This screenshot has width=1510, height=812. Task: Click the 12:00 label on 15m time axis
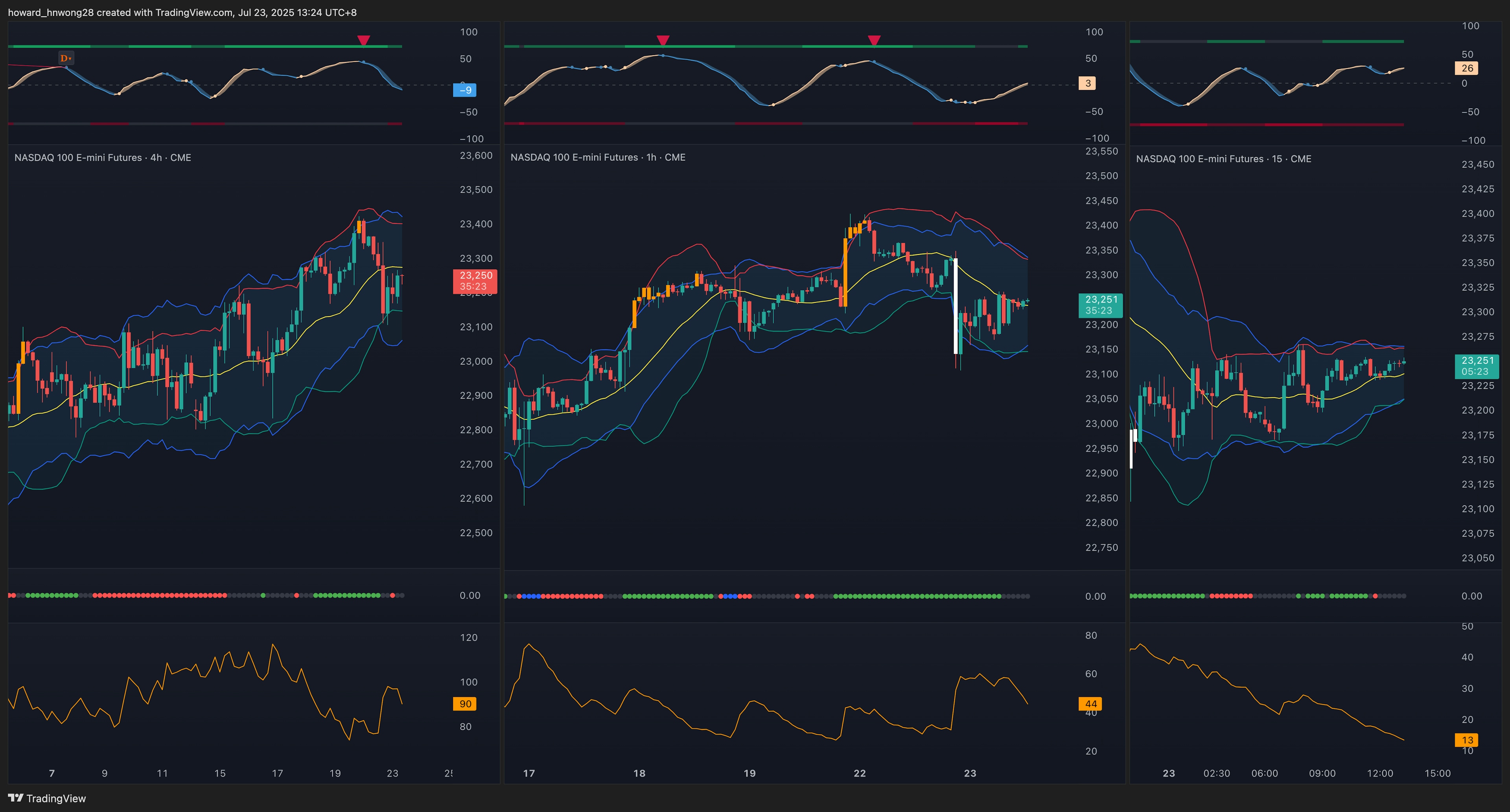[1380, 773]
